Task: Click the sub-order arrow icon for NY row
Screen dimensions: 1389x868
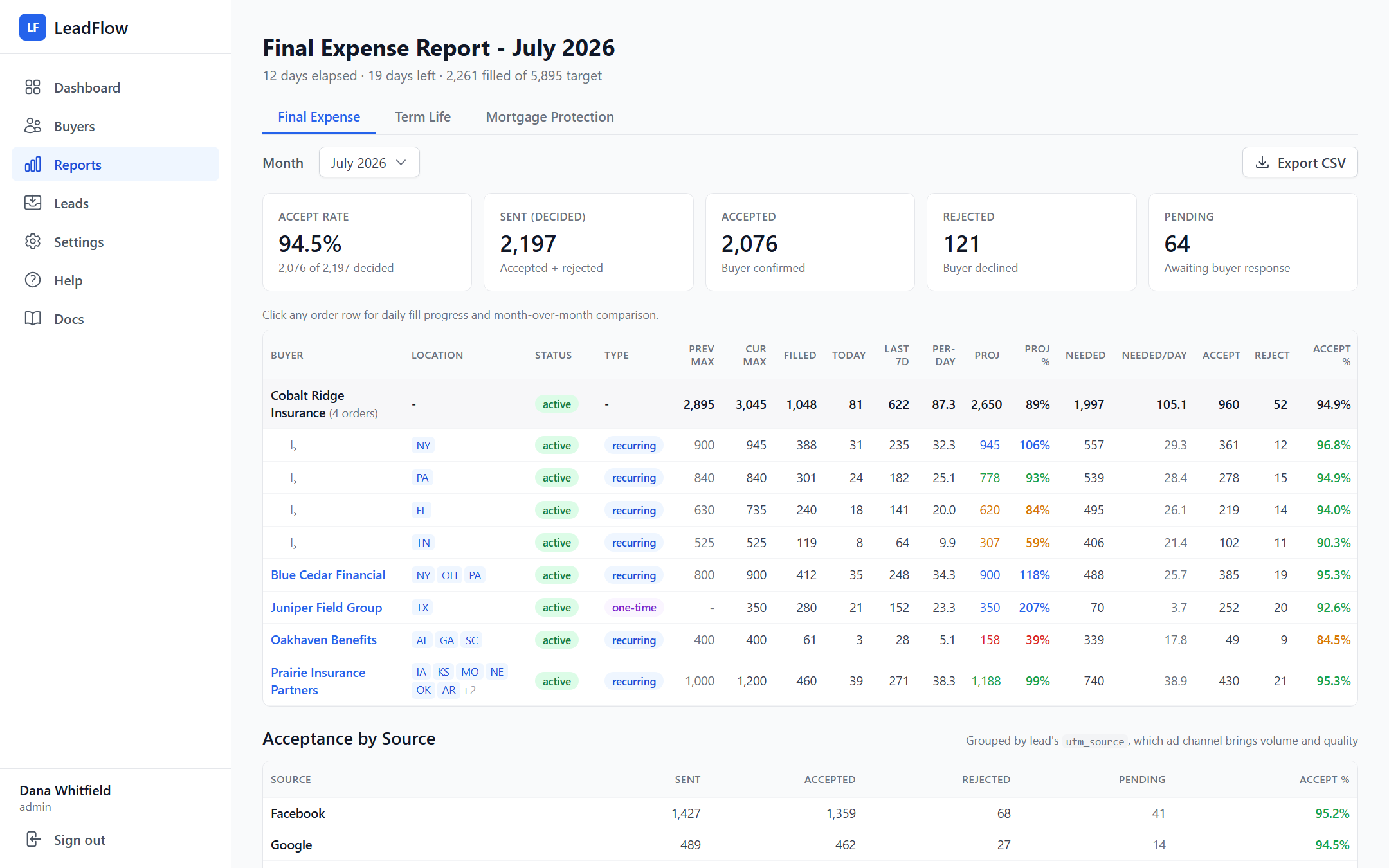Action: click(x=293, y=446)
